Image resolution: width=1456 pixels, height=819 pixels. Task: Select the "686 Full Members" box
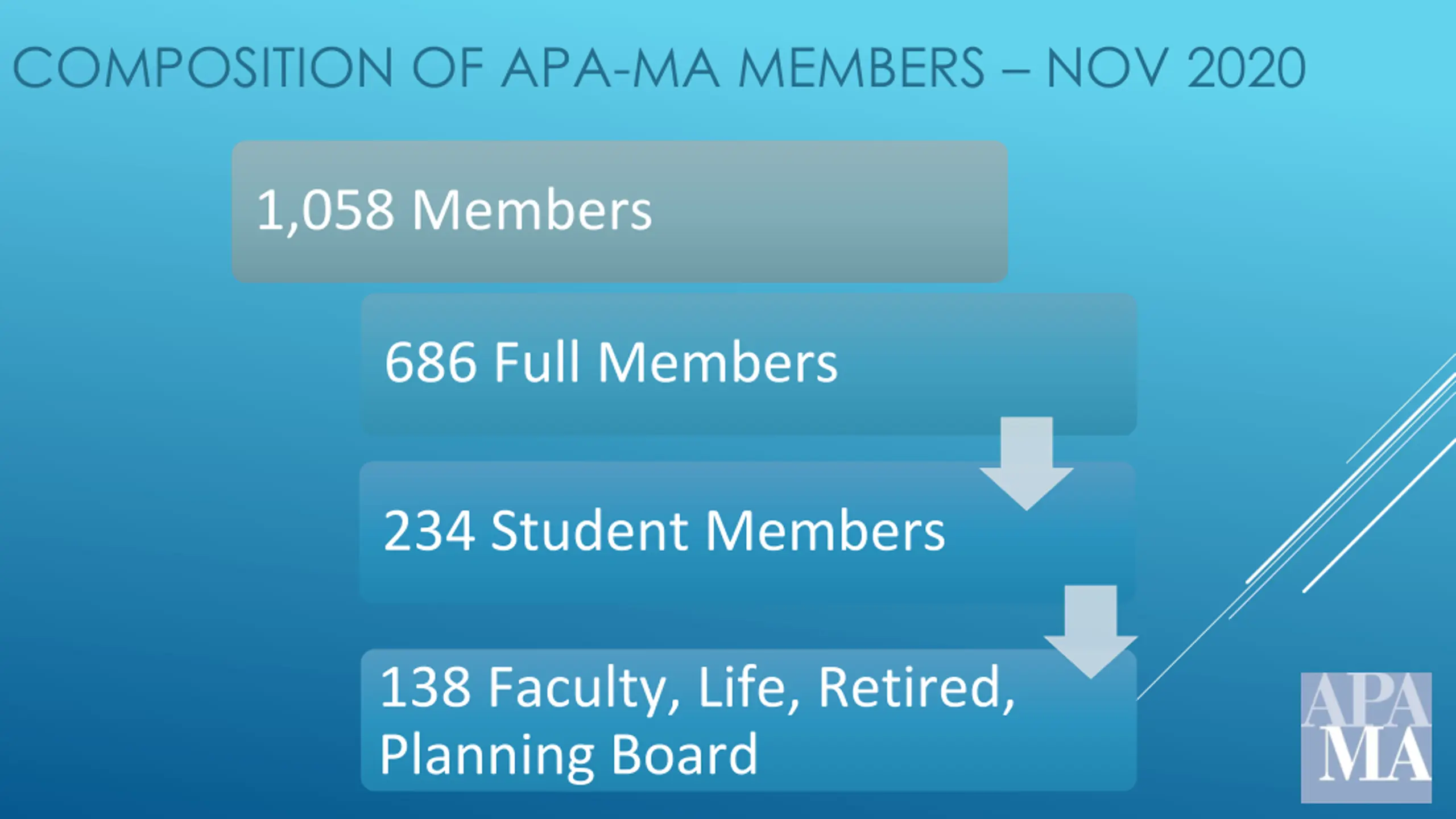[x=748, y=364]
